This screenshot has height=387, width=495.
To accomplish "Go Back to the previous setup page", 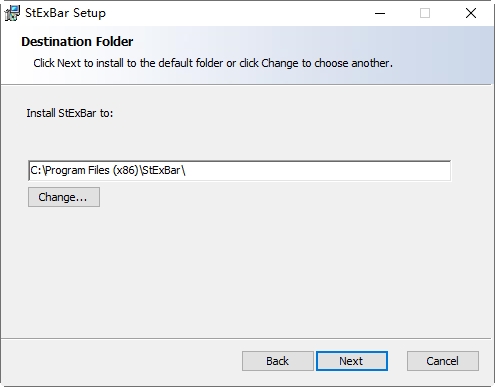I will click(x=278, y=361).
